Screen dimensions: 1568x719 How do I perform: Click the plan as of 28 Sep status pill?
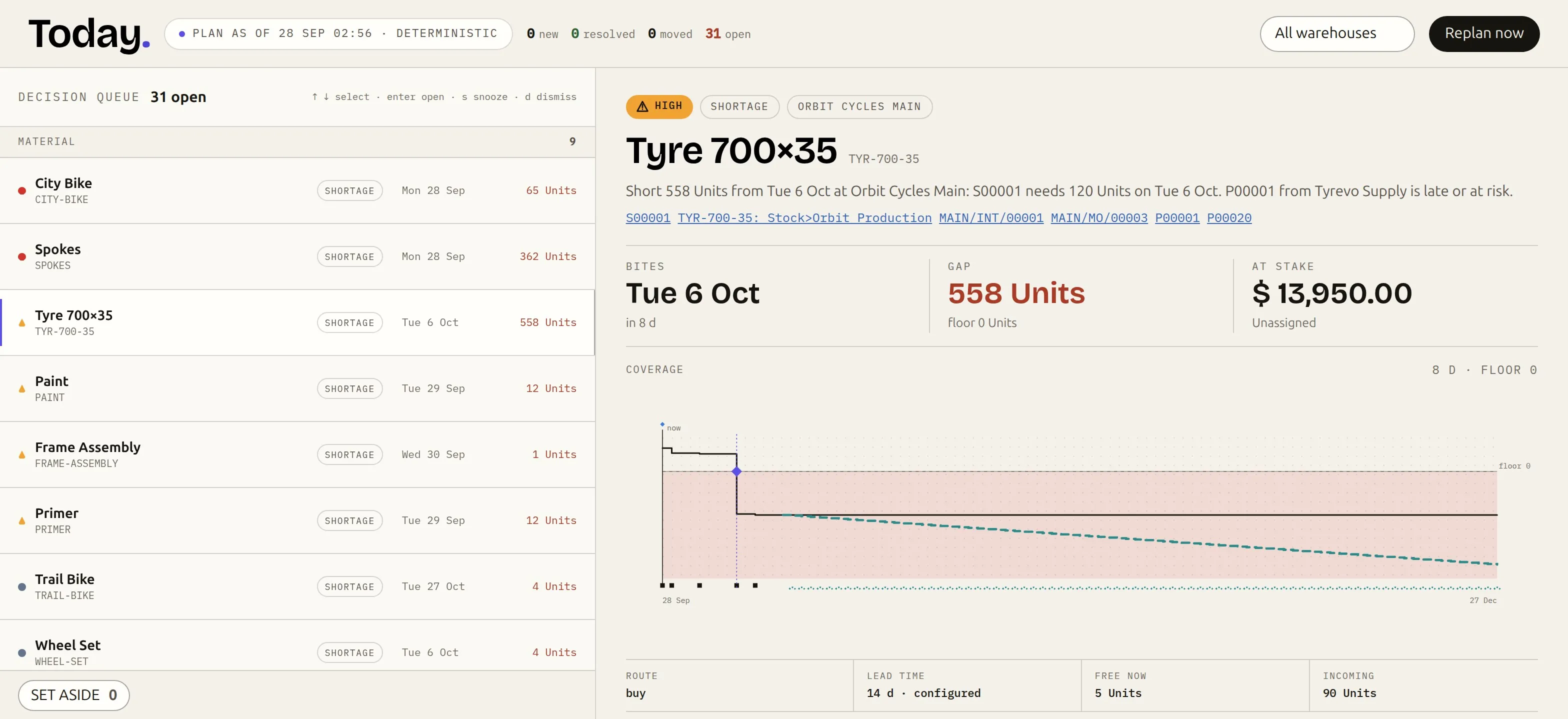[x=338, y=33]
